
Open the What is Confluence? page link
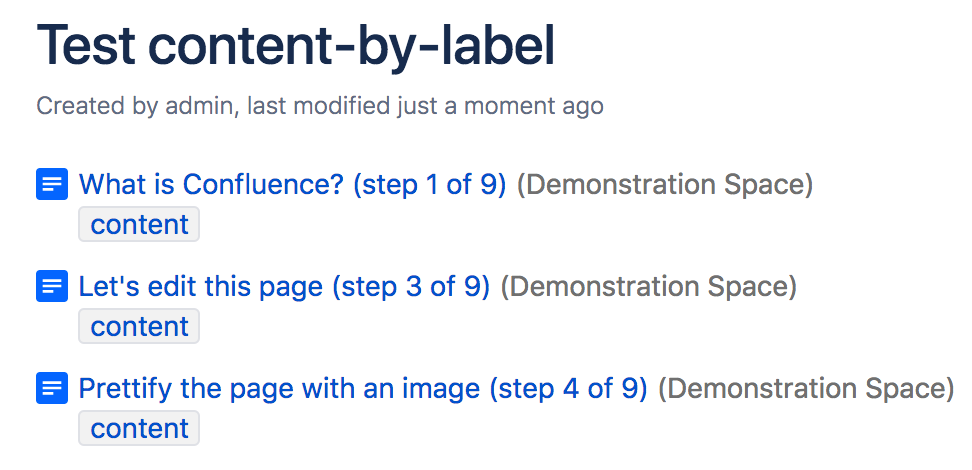(x=293, y=184)
